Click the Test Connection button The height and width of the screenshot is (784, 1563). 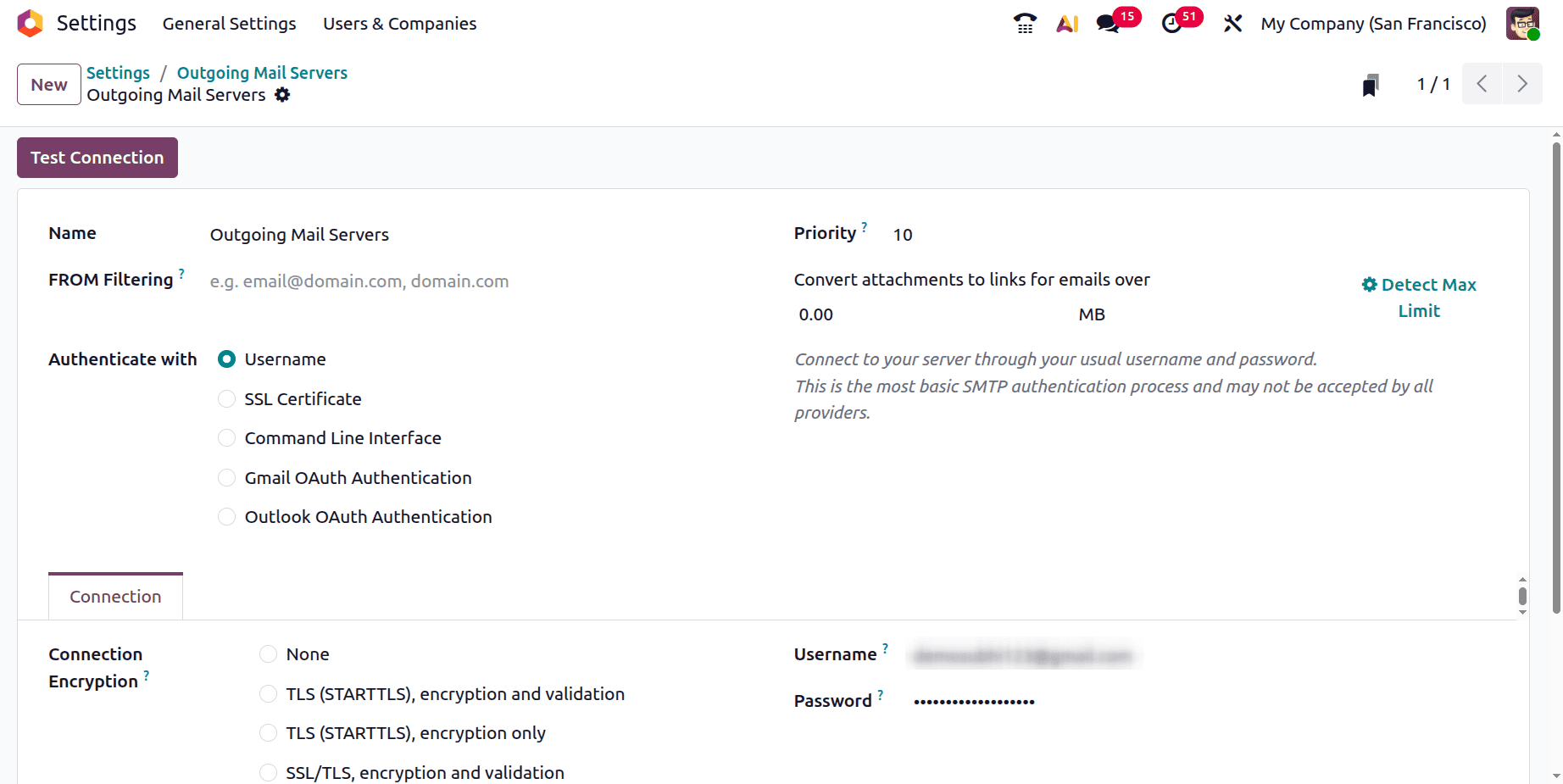click(97, 158)
